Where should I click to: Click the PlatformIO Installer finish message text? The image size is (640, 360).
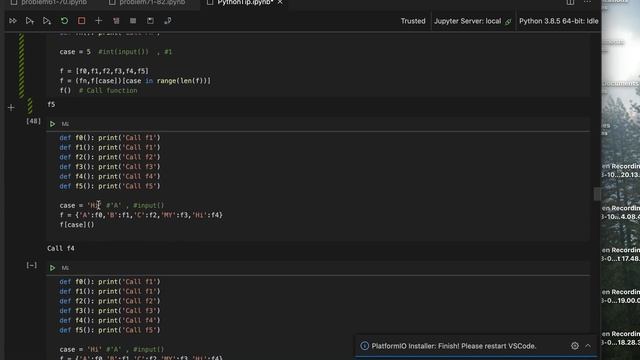pos(453,346)
